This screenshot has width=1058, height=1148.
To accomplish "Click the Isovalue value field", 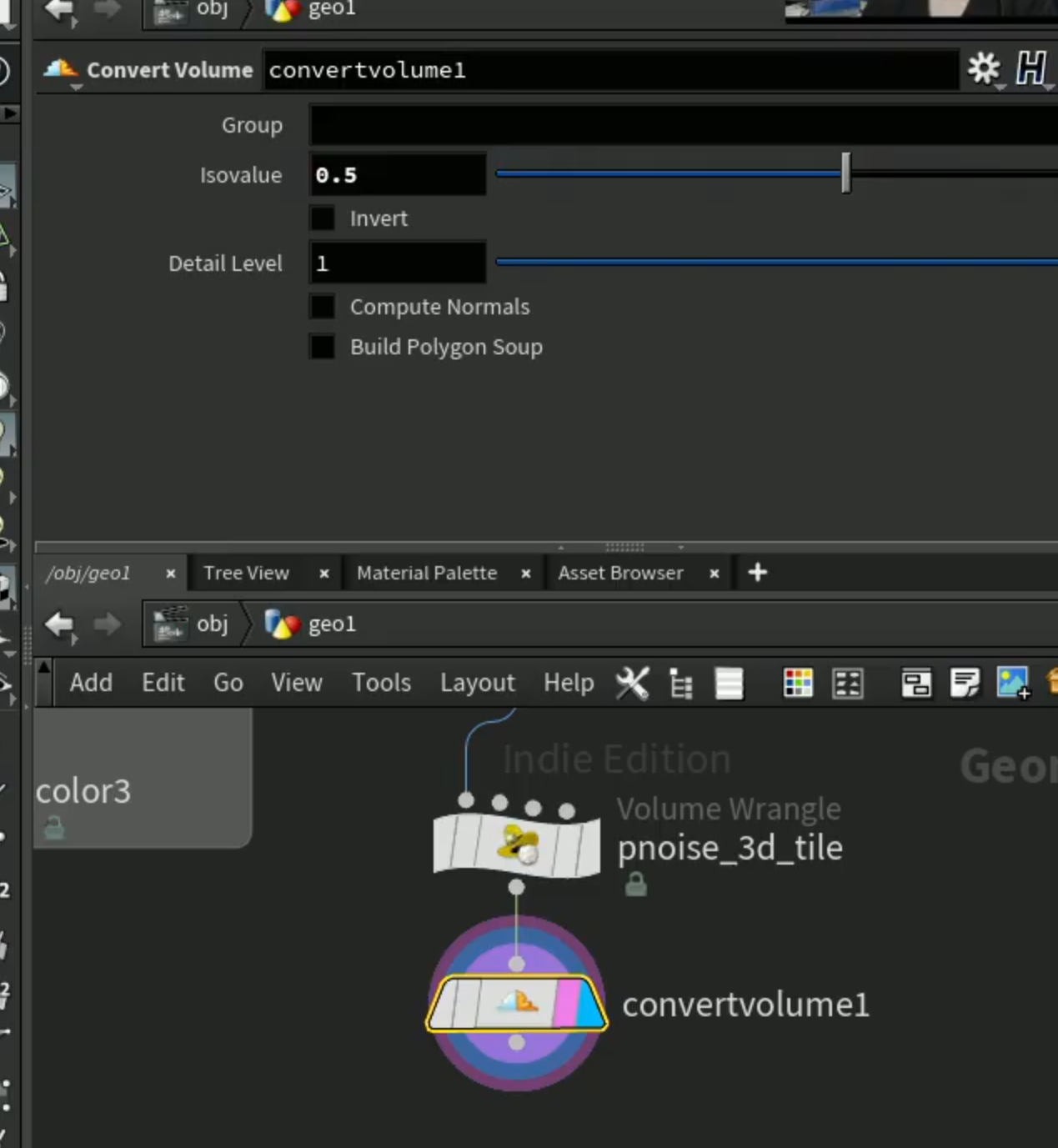I will tap(398, 174).
